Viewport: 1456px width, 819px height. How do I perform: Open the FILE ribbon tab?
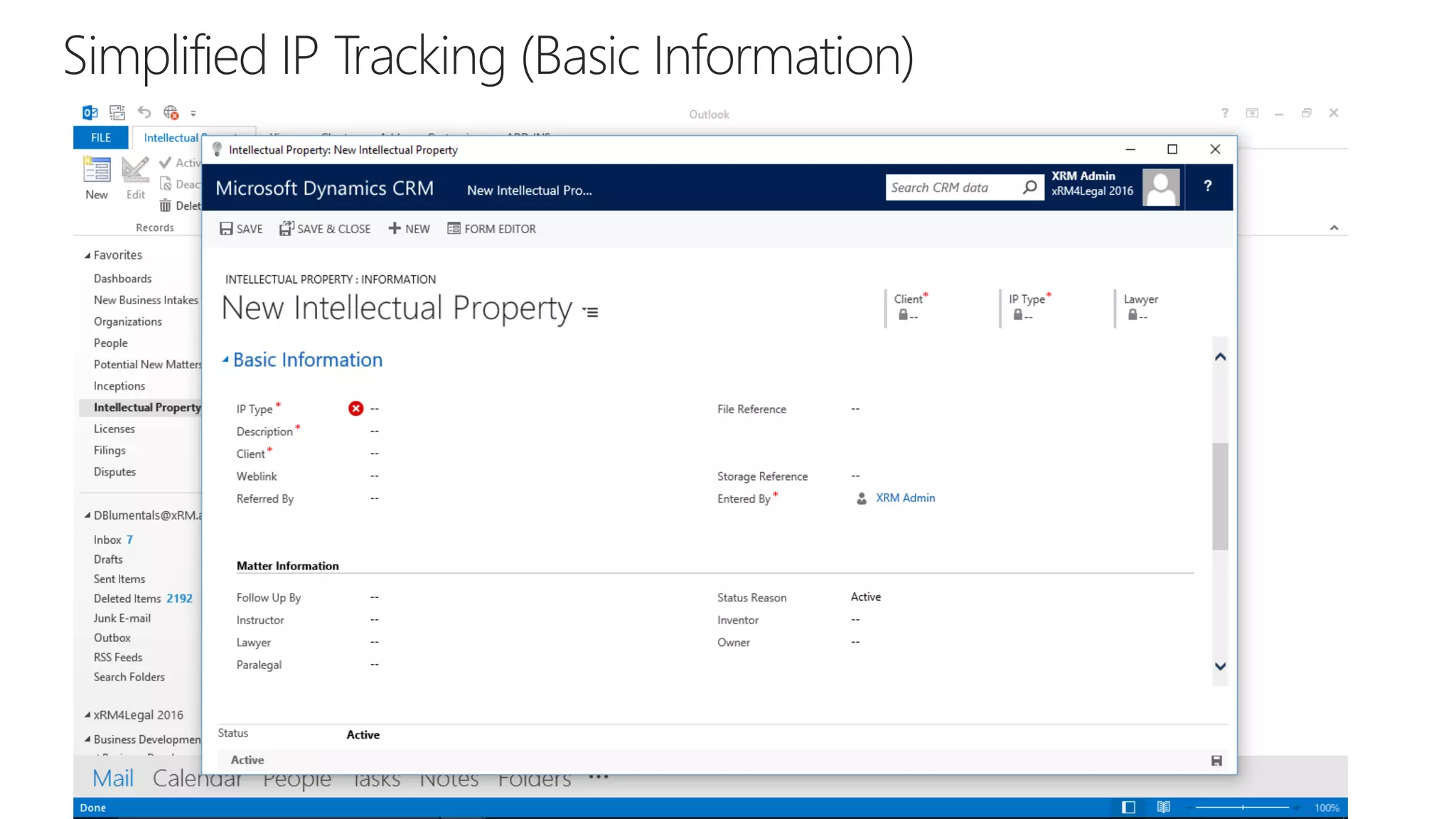pyautogui.click(x=101, y=137)
